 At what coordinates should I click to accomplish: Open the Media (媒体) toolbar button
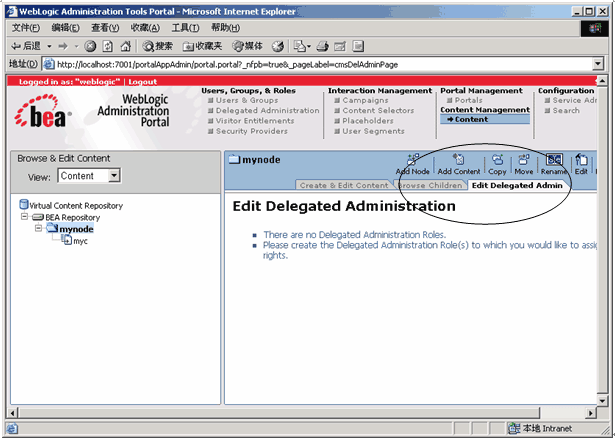247,46
